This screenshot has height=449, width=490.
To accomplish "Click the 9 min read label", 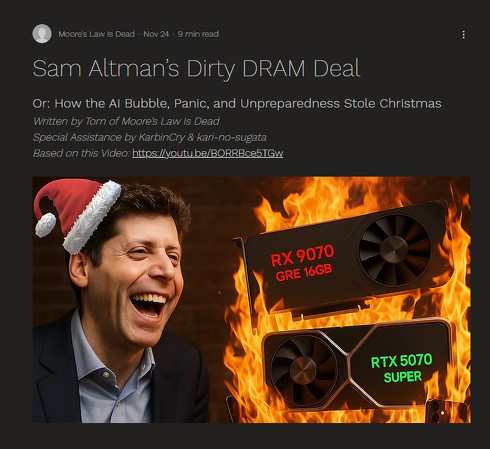I will tap(198, 34).
